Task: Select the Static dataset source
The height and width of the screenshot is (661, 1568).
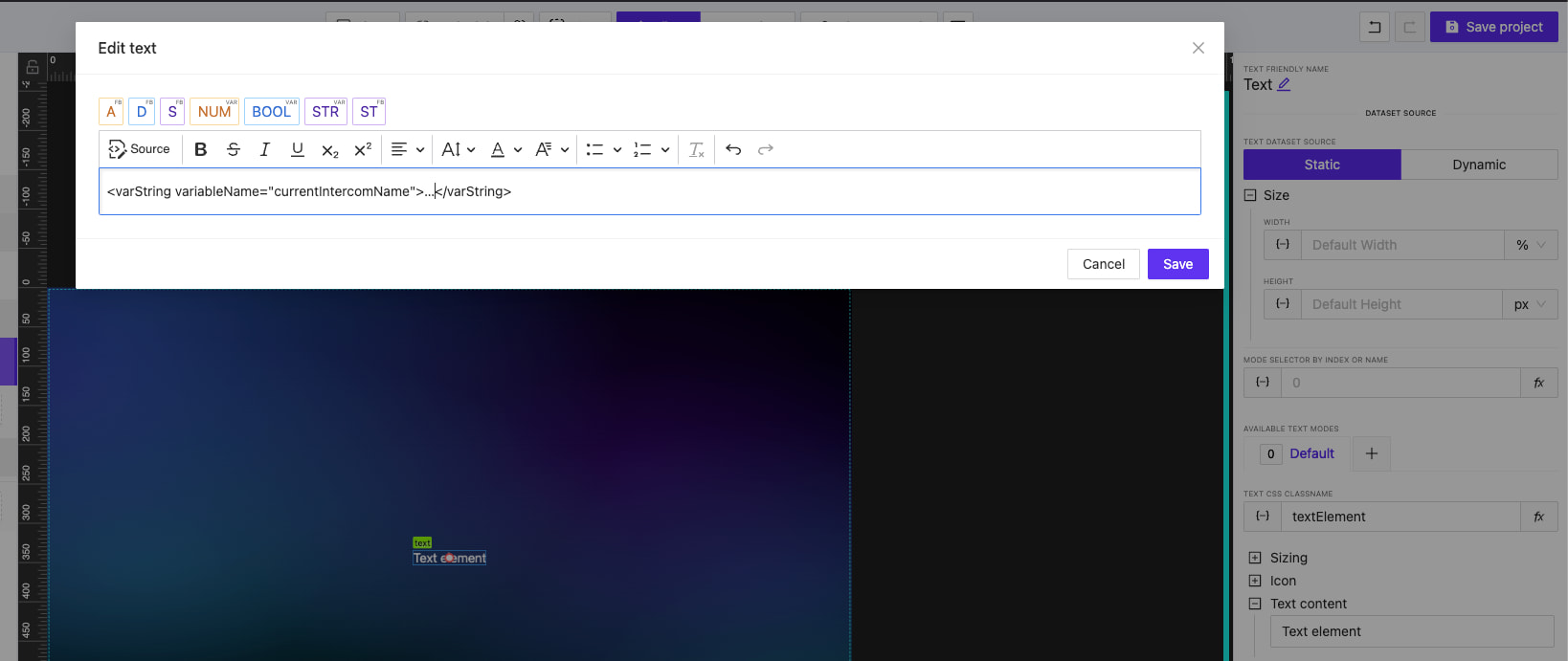Action: click(x=1321, y=165)
